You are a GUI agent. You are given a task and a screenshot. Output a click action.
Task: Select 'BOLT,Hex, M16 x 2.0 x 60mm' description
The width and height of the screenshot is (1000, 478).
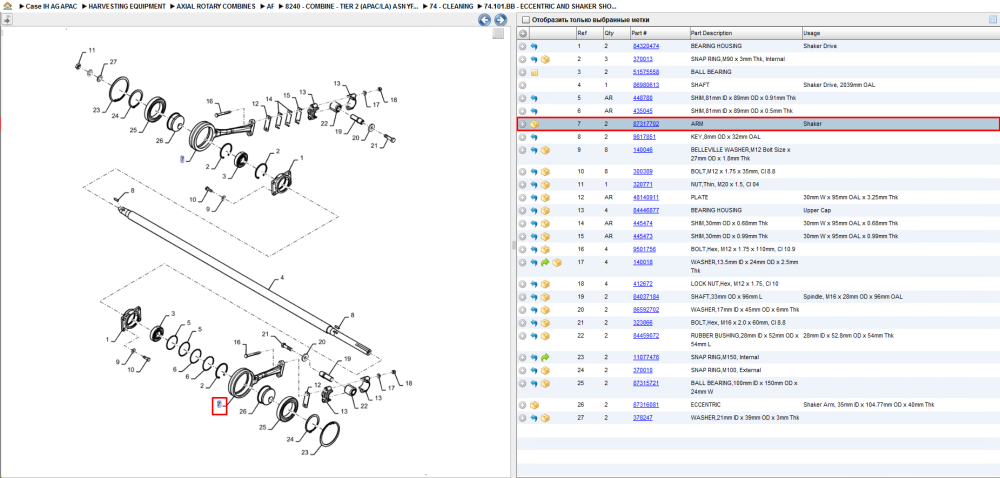[x=740, y=323]
